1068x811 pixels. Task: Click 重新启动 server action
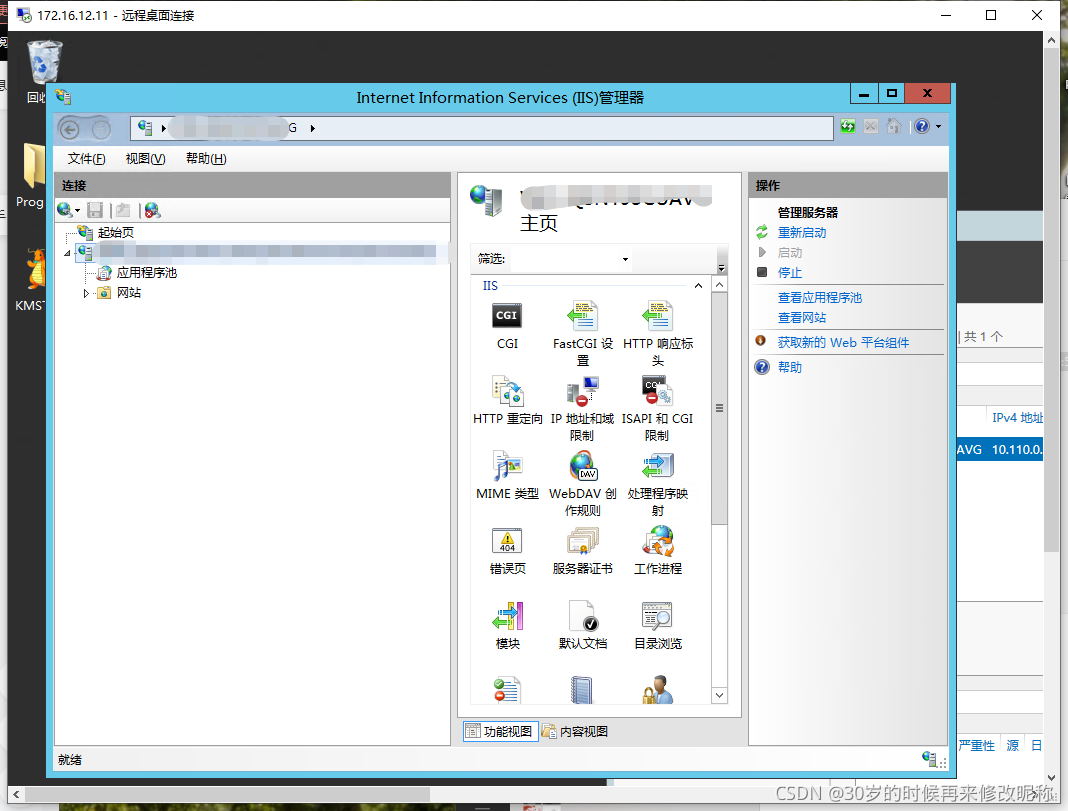tap(802, 233)
